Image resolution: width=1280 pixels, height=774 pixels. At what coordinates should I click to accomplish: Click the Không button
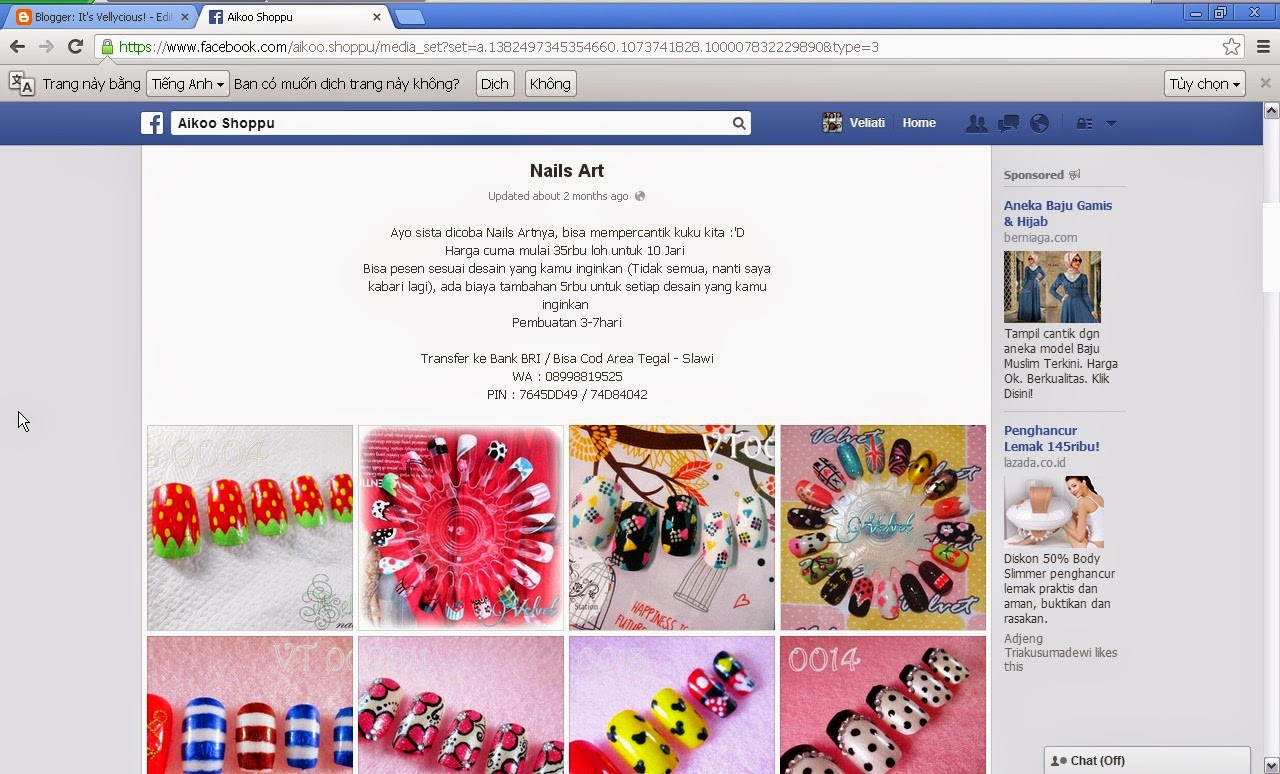(x=550, y=84)
